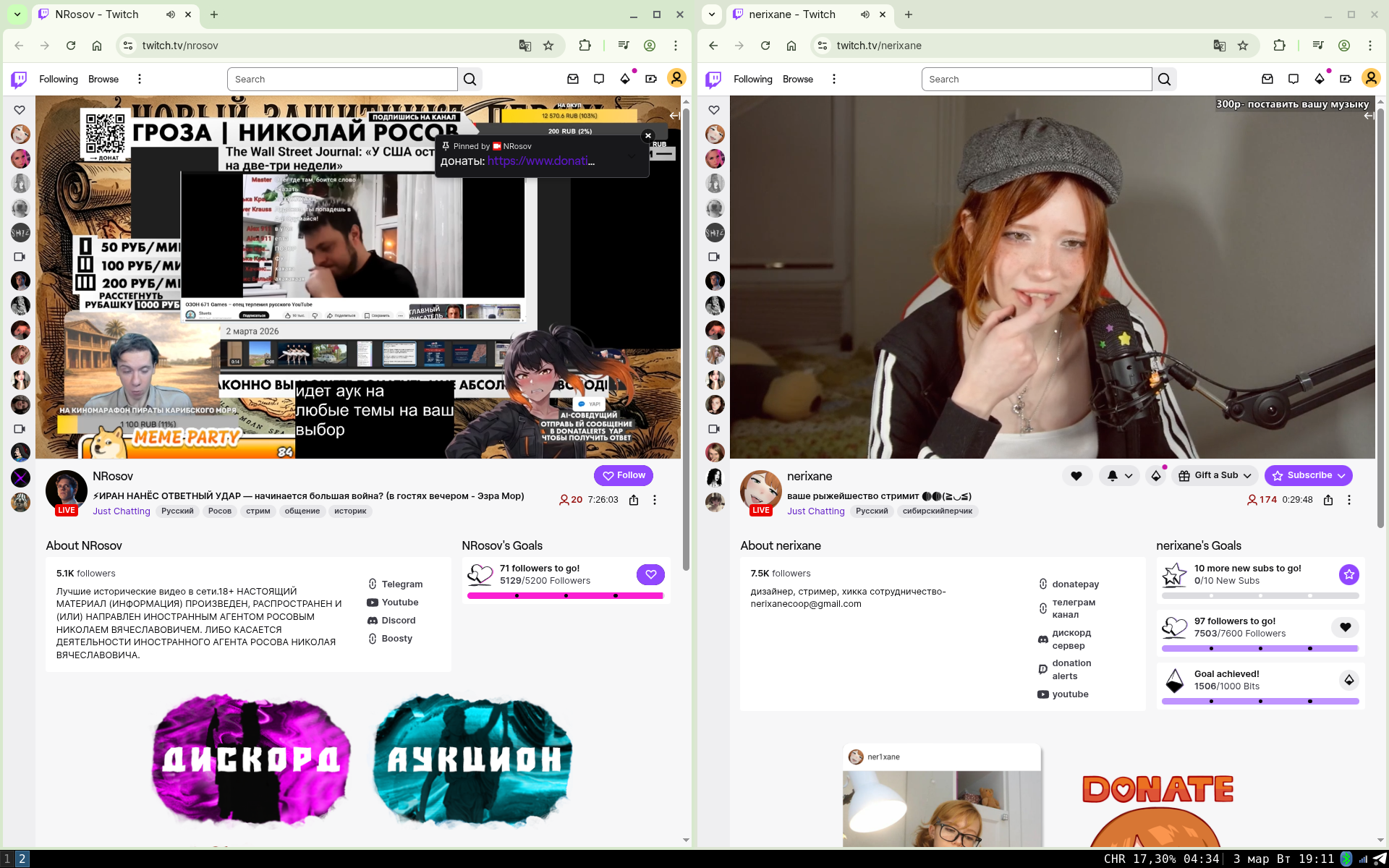Image resolution: width=1389 pixels, height=868 pixels.
Task: Open Whispers icon in nerixane window
Action: tap(1293, 79)
